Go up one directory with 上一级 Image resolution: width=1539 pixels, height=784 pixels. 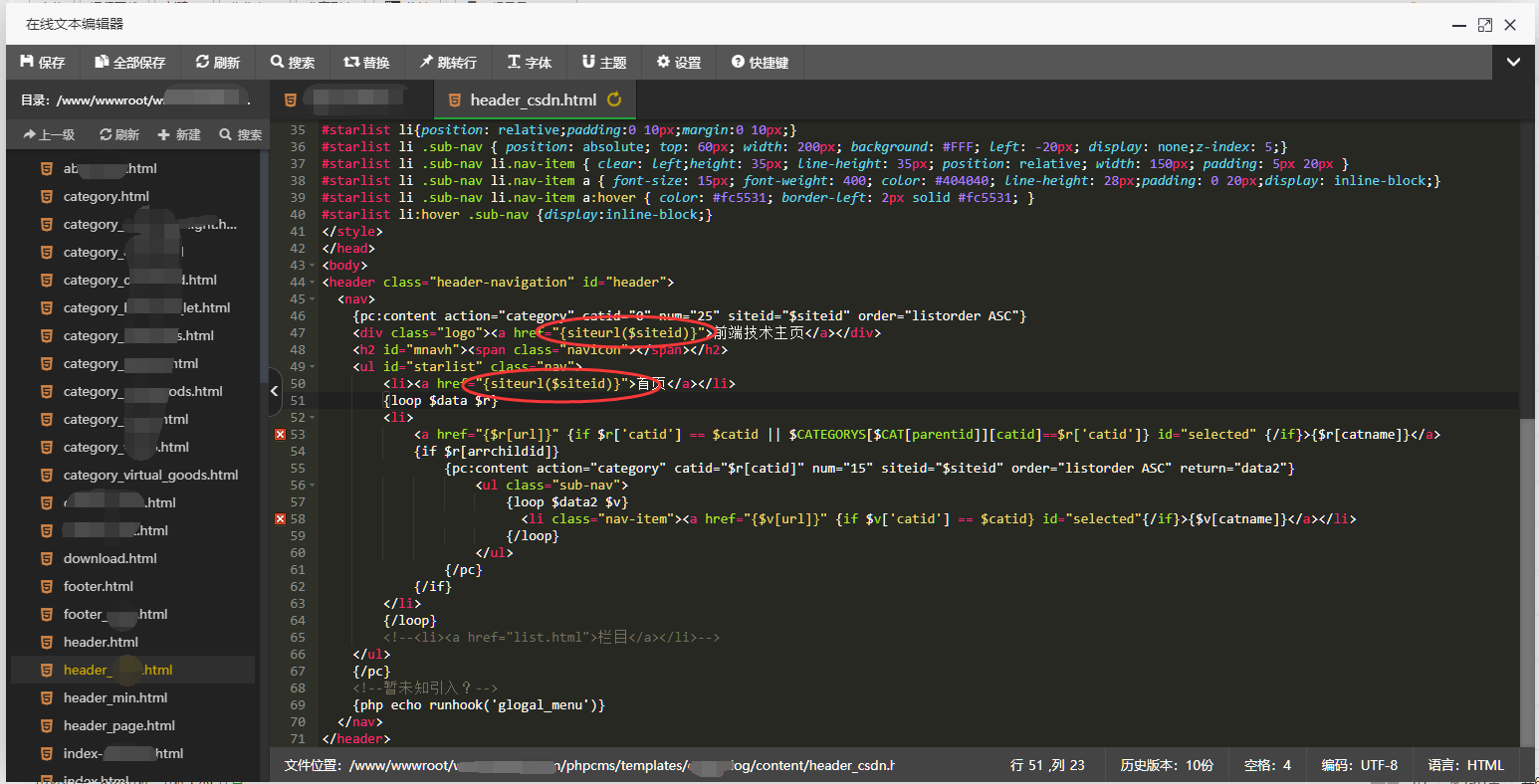[50, 134]
